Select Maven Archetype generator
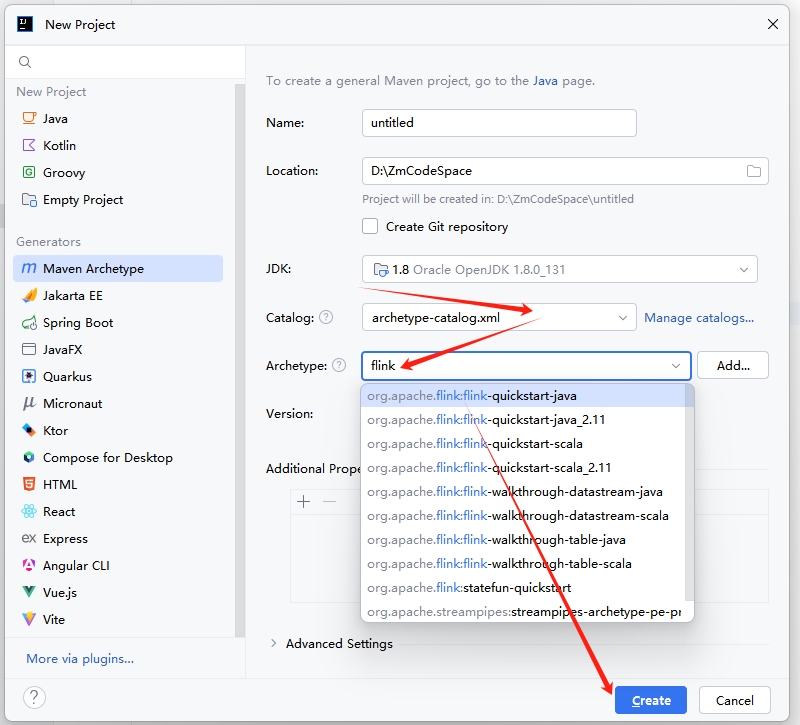800x725 pixels. [118, 268]
